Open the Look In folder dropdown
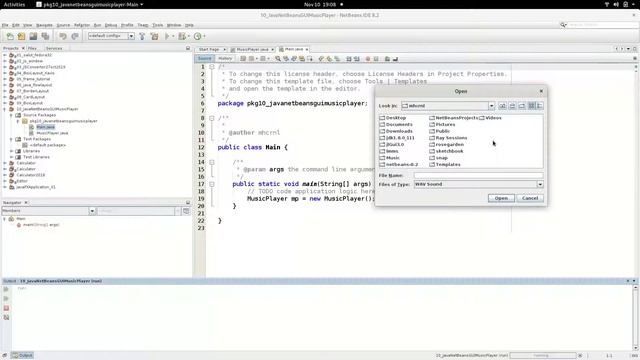 pos(491,106)
